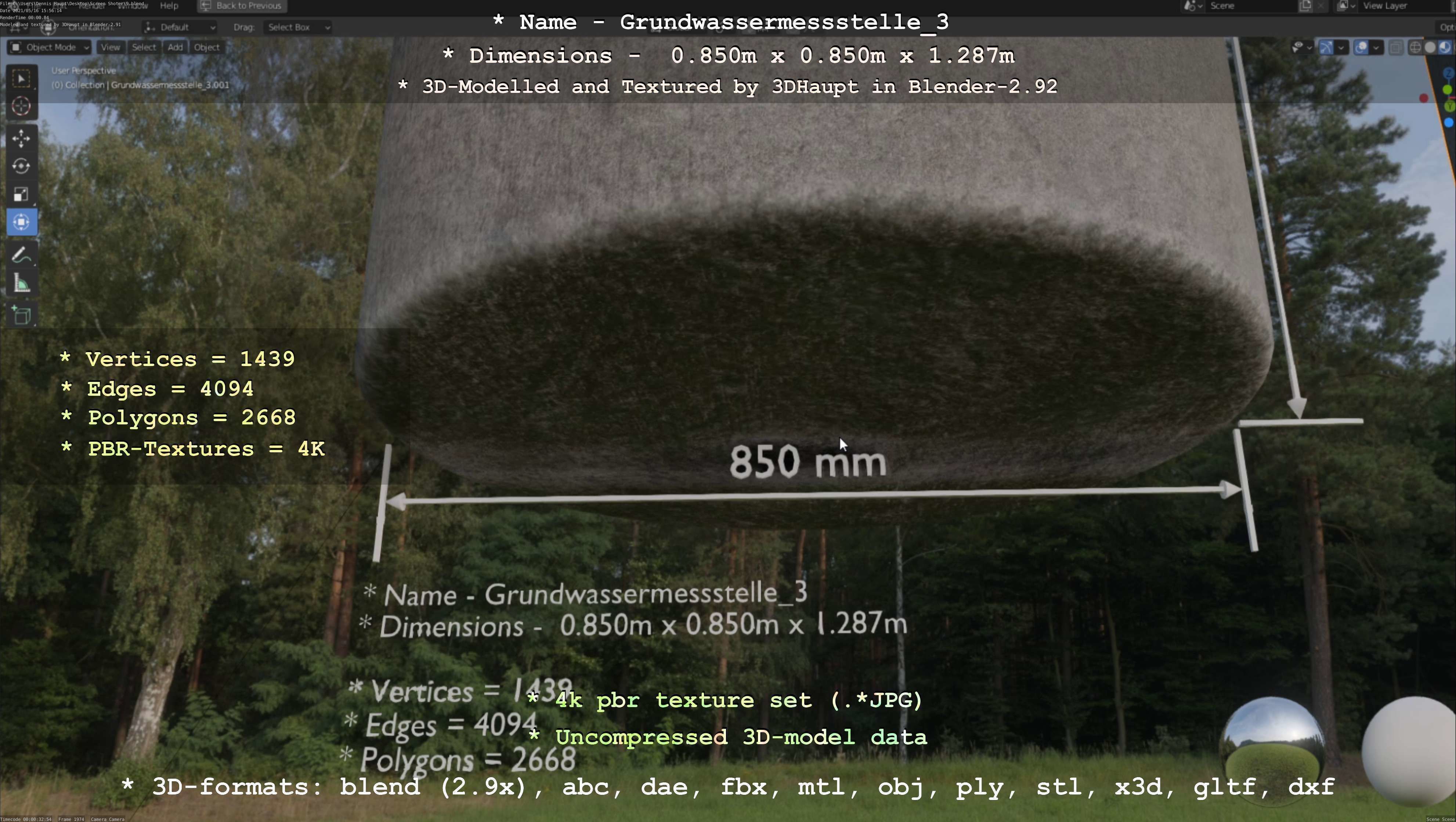Choose the Move tool
This screenshot has width=1456, height=822.
point(21,138)
